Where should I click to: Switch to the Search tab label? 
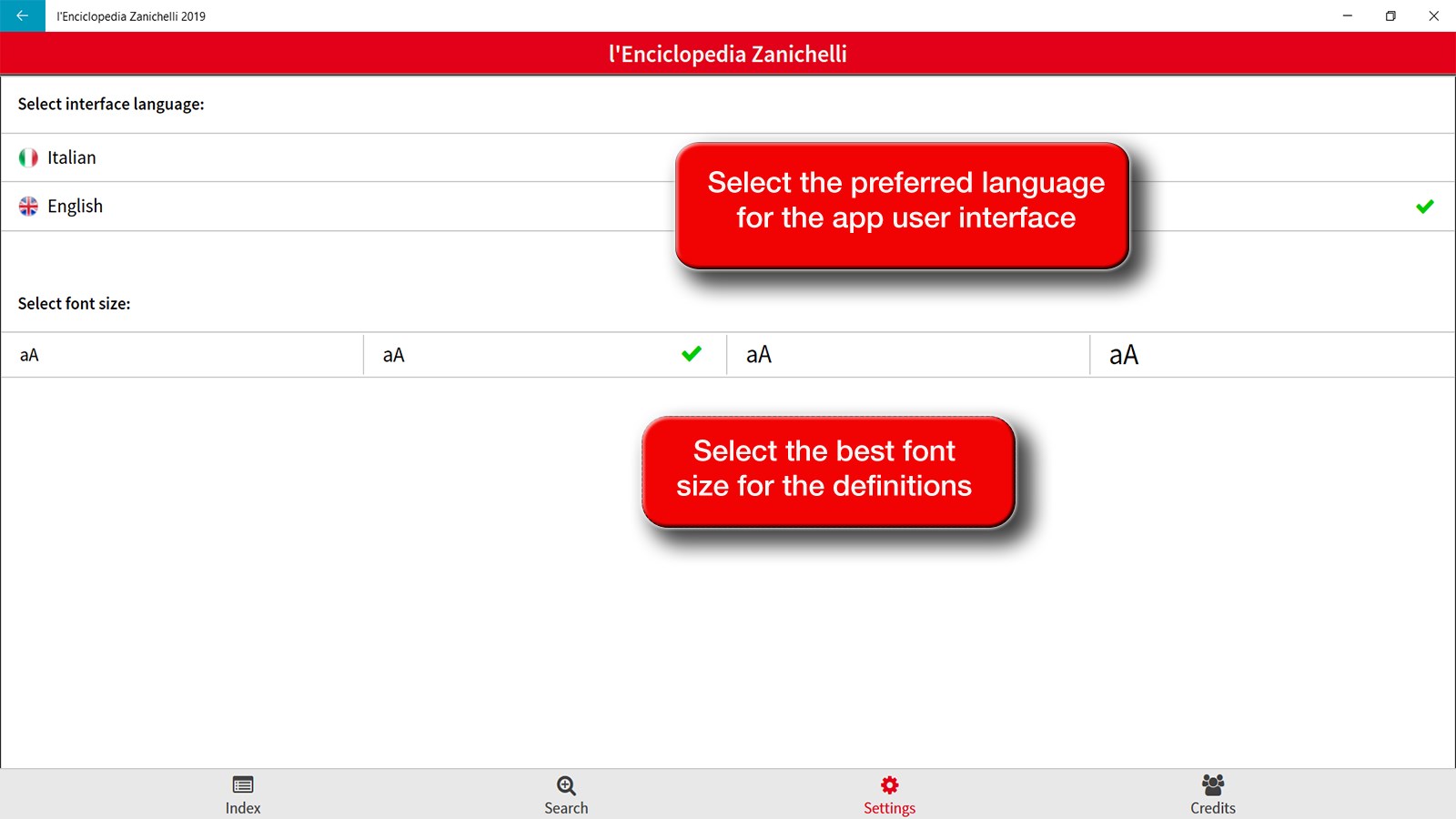[x=566, y=808]
